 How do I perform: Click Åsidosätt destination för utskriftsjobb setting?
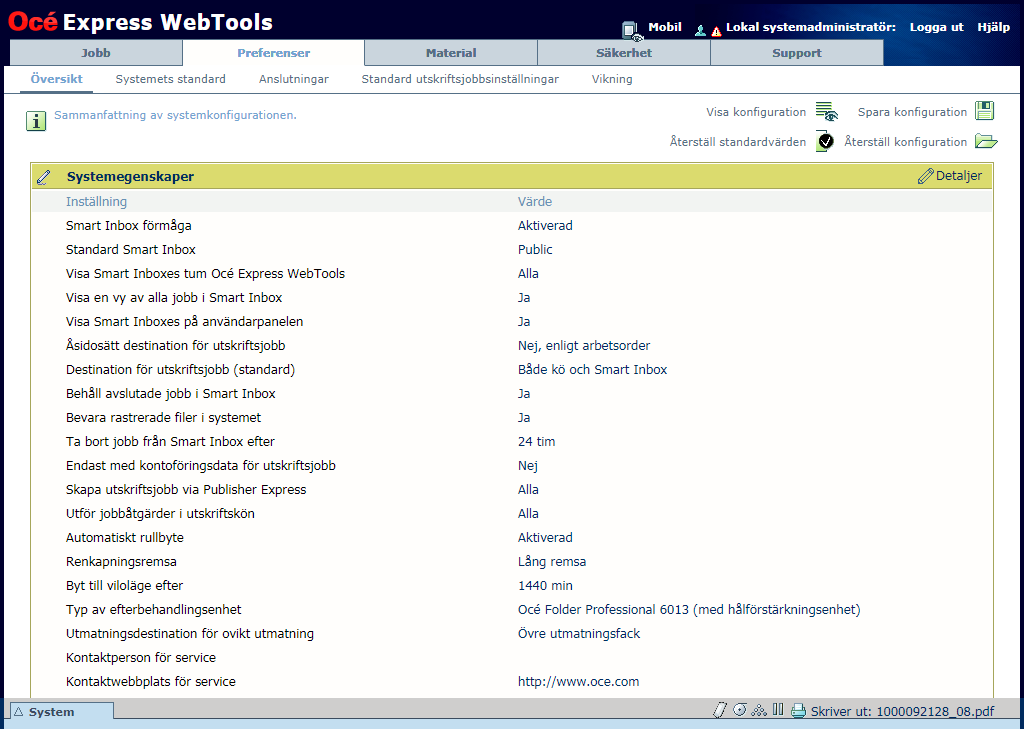(176, 346)
